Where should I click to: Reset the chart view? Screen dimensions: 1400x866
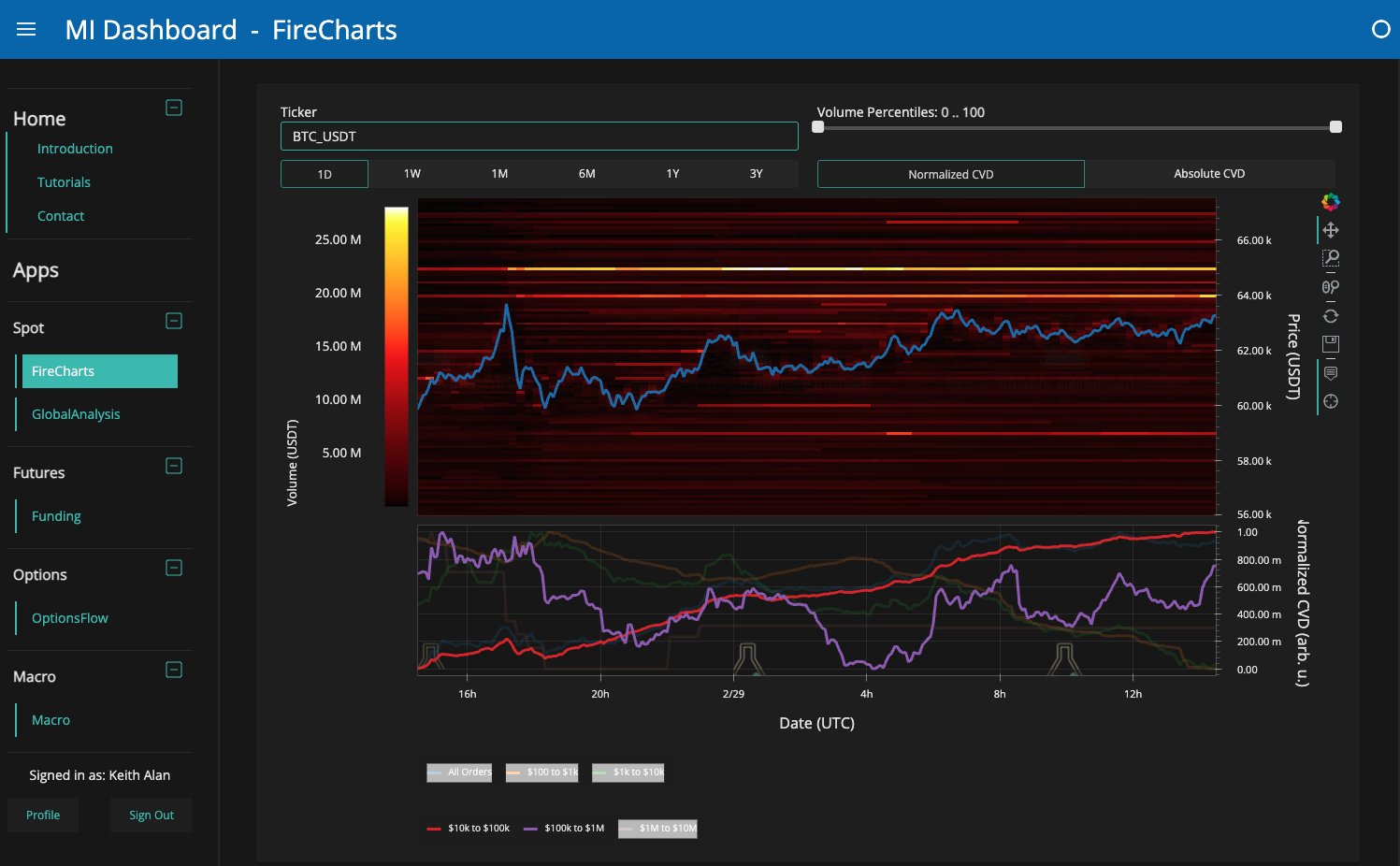(x=1330, y=316)
